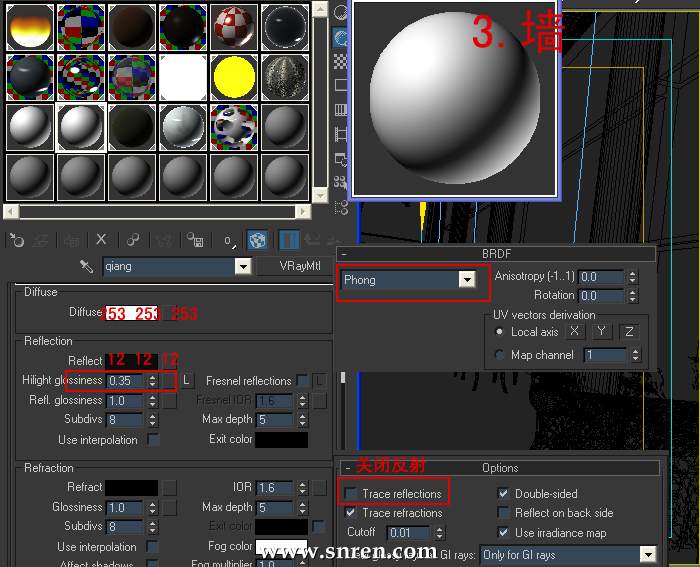Image resolution: width=700 pixels, height=567 pixels.
Task: Toggle Show Map in Viewport icon
Action: 258,240
